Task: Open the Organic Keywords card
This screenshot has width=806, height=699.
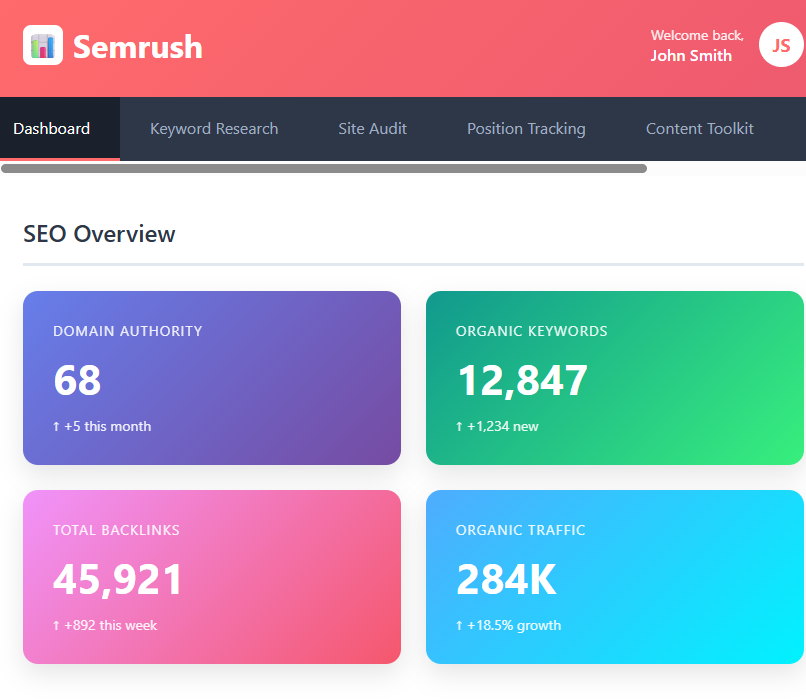Action: point(615,378)
